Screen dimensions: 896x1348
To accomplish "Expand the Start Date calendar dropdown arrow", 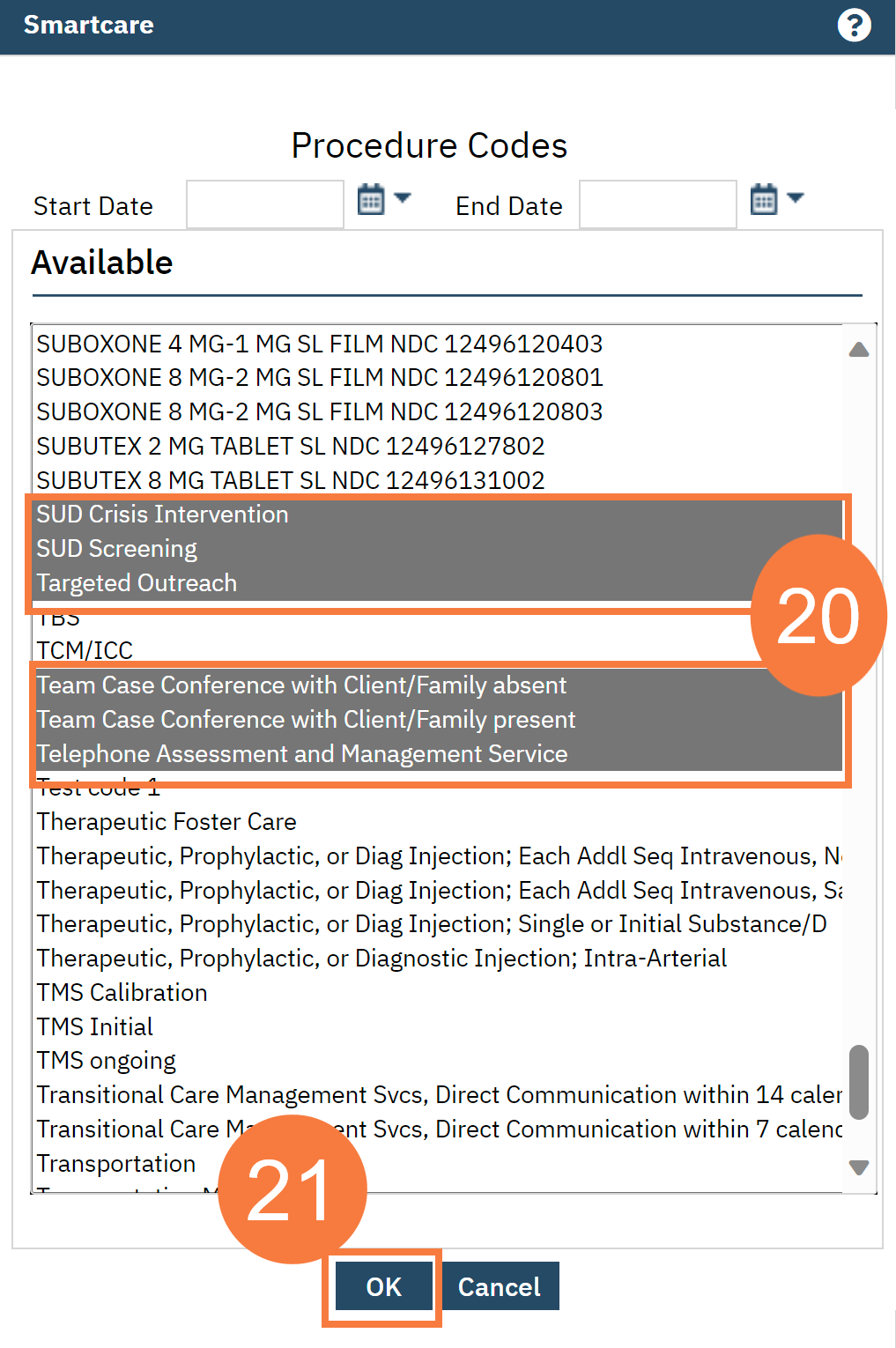I will [403, 198].
